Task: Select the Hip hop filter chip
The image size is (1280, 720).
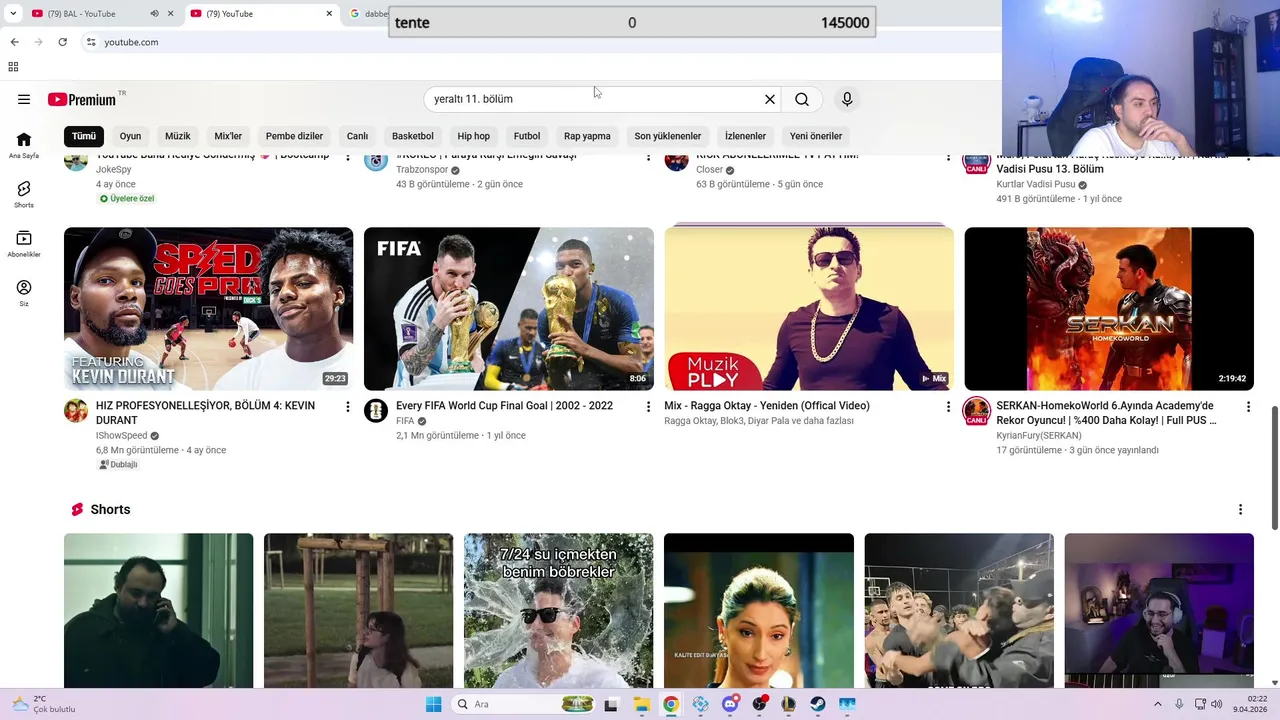Action: 473,136
